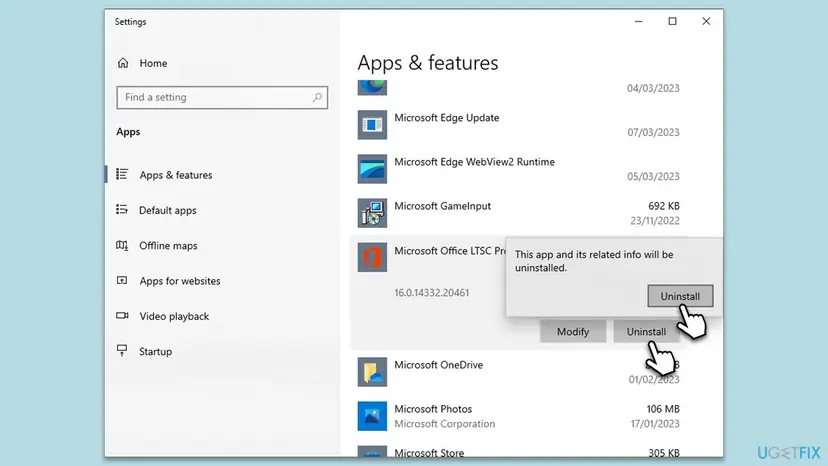Focus the Find a setting field
828x466 pixels.
click(x=222, y=97)
